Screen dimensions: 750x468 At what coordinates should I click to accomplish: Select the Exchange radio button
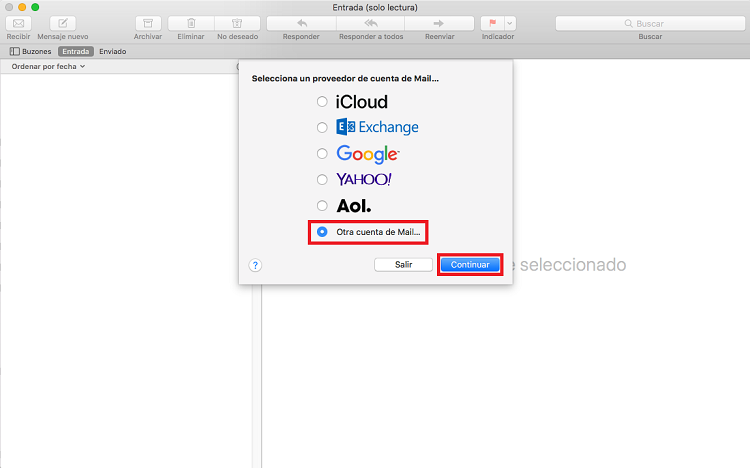(322, 127)
